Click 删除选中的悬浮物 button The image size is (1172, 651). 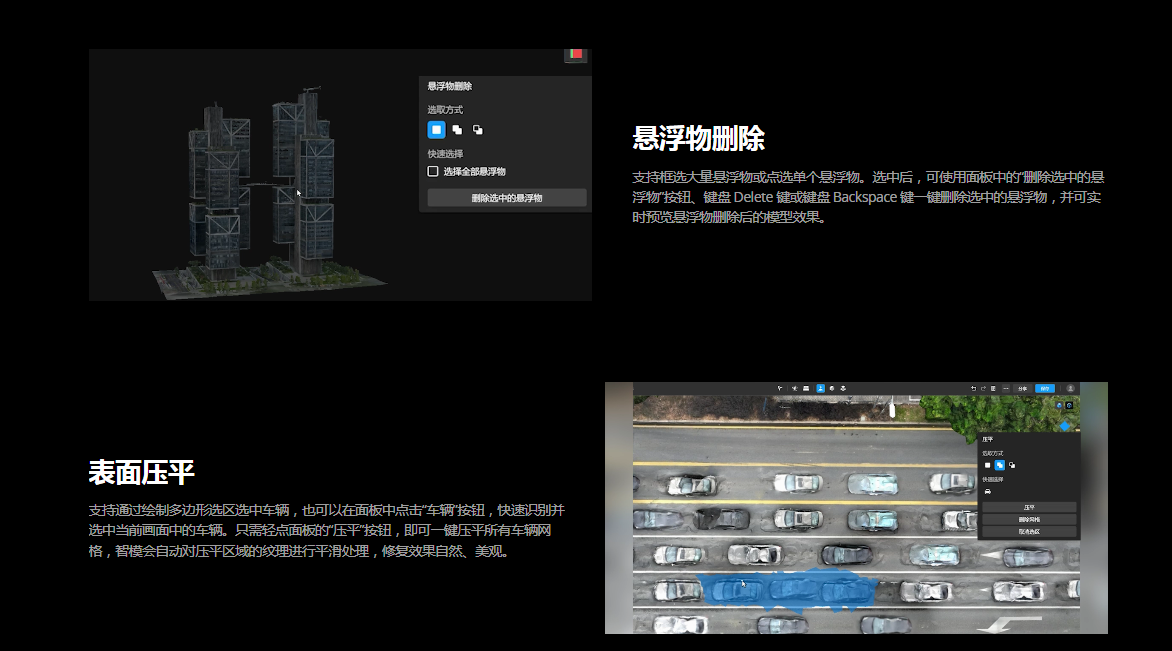click(507, 198)
